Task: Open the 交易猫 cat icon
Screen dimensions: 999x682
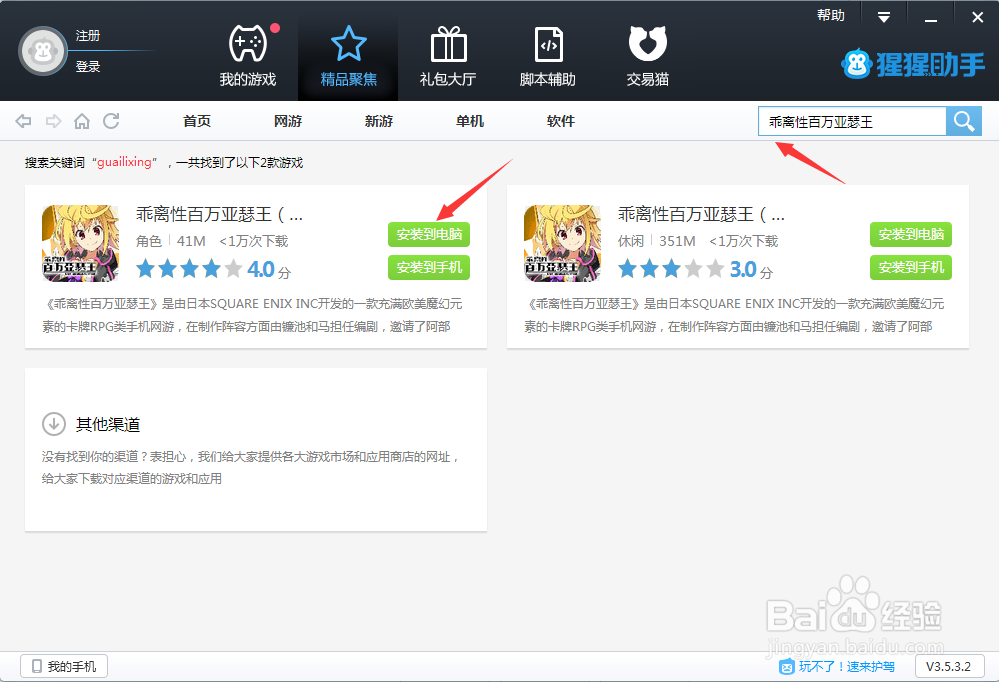Action: [x=647, y=43]
